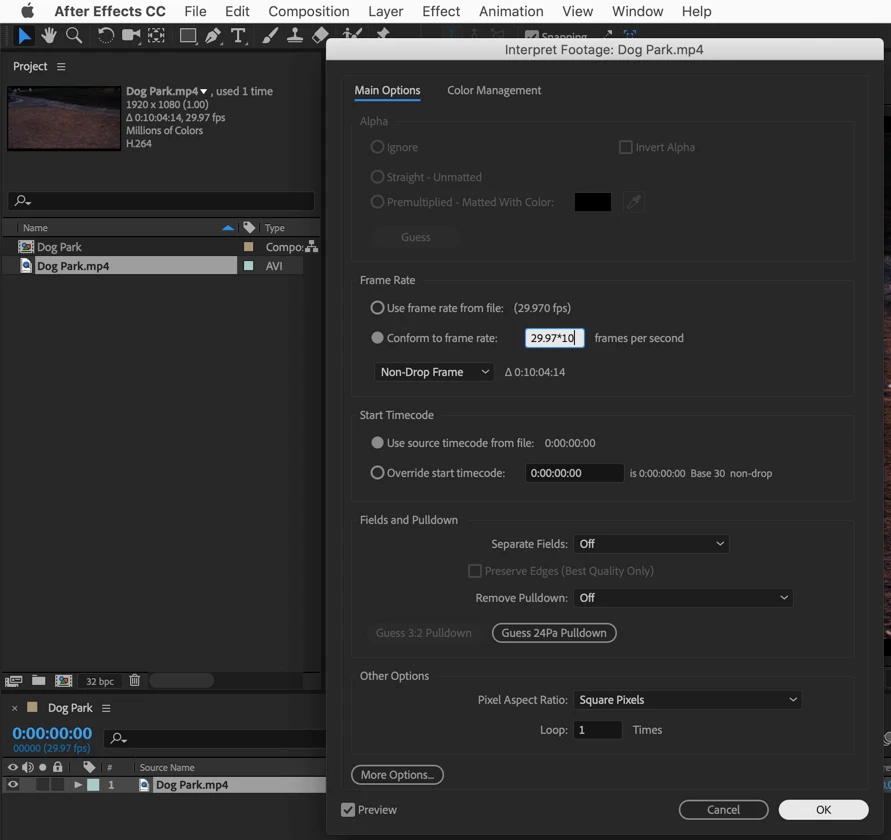Screen dimensions: 891x840
Task: Click the eyedropper next to matte color
Action: point(634,202)
